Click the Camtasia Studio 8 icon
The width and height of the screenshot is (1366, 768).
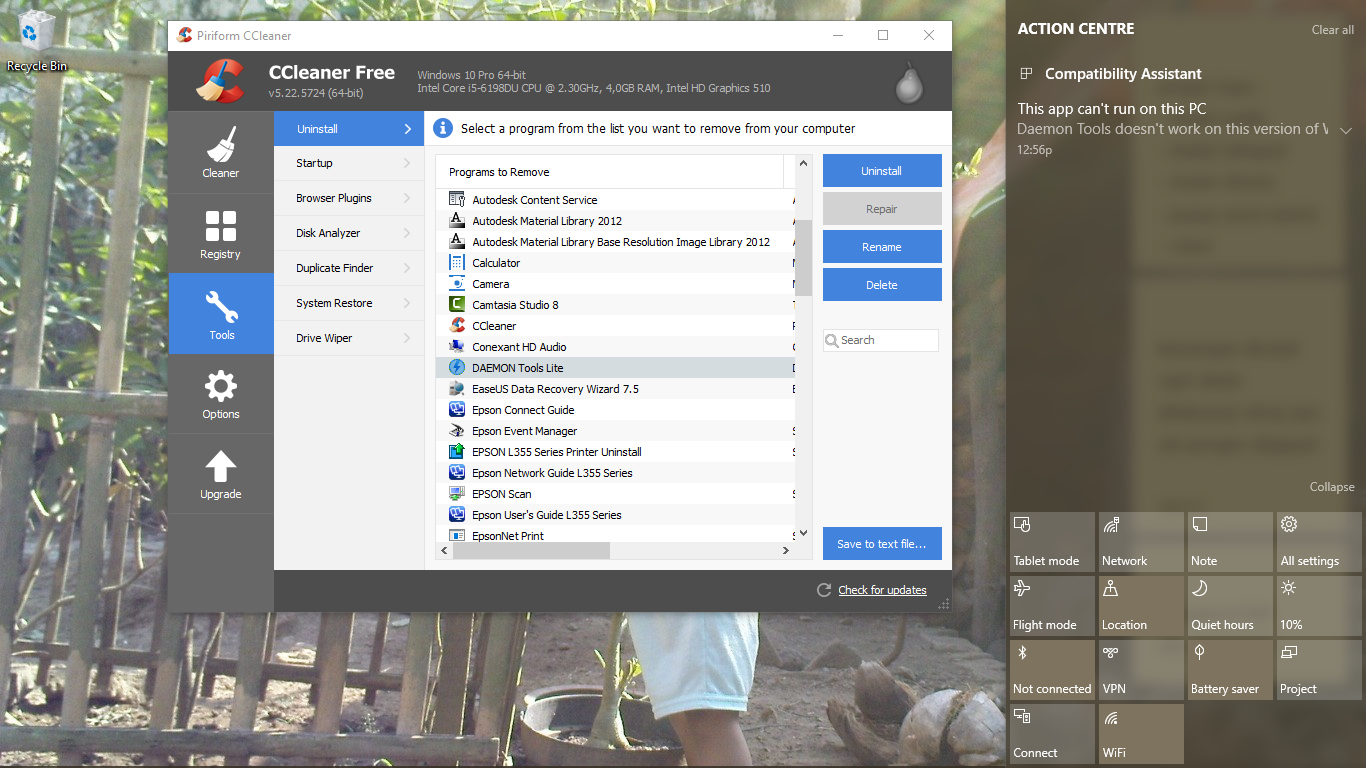(457, 305)
